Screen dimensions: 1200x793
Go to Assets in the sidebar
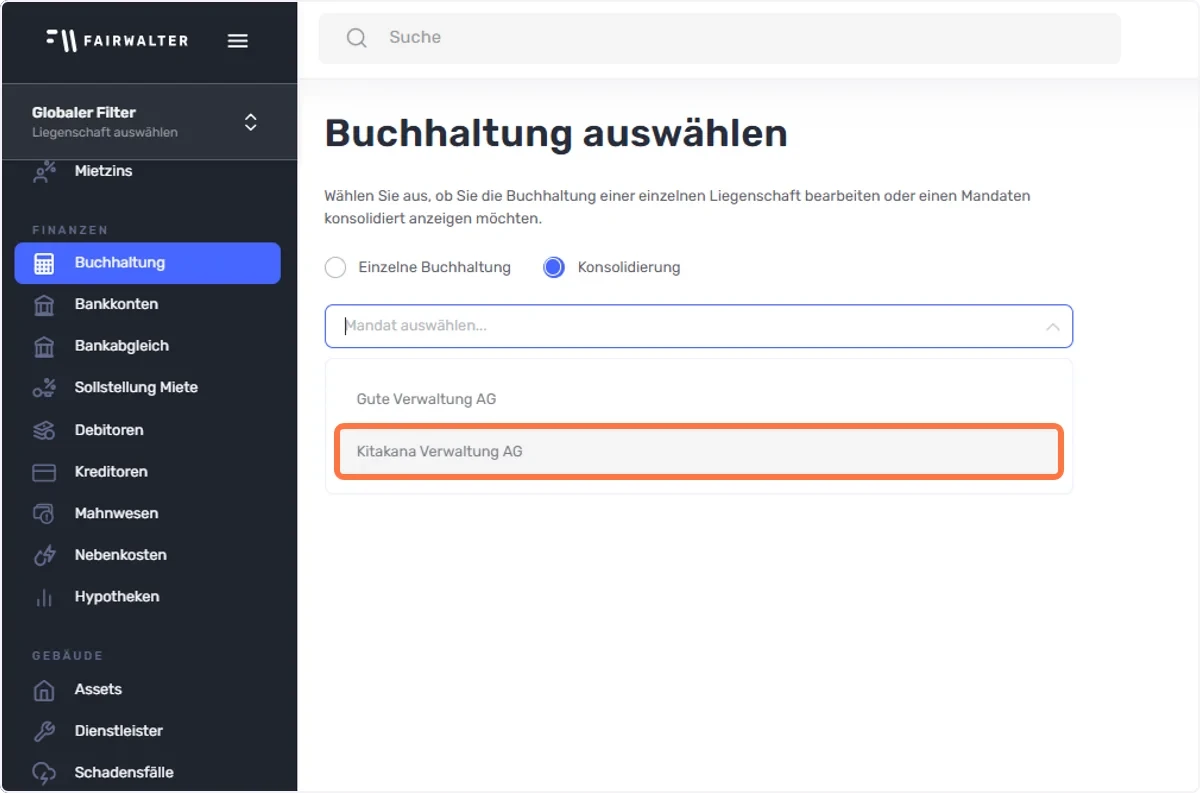(x=148, y=690)
